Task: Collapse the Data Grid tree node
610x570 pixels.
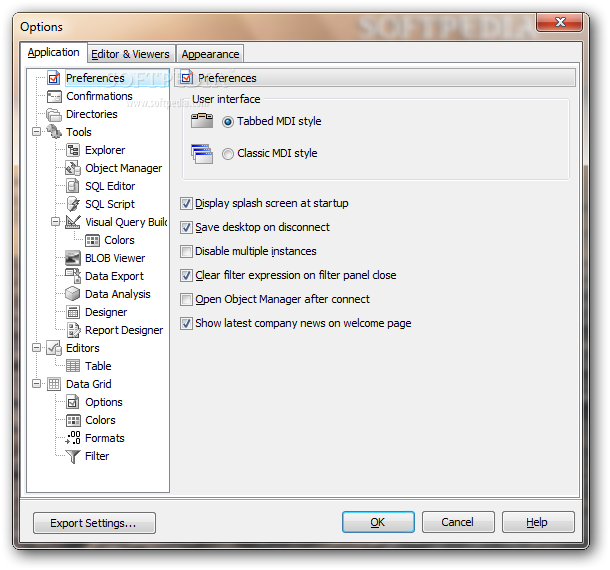Action: click(37, 384)
